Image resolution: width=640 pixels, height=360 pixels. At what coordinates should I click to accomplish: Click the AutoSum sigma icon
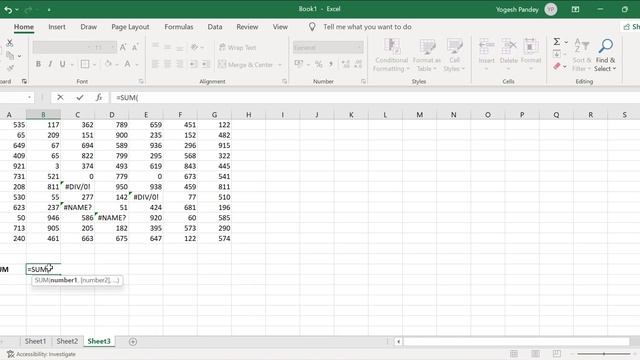(557, 42)
